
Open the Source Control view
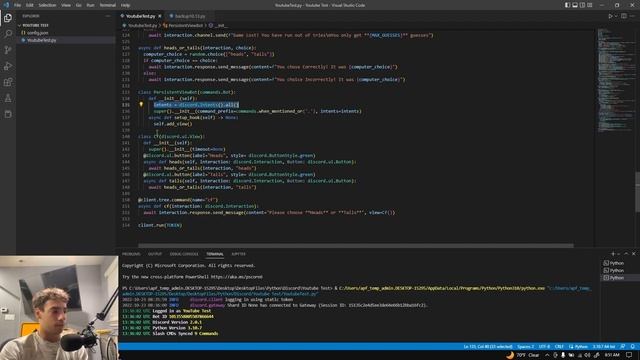[8, 50]
